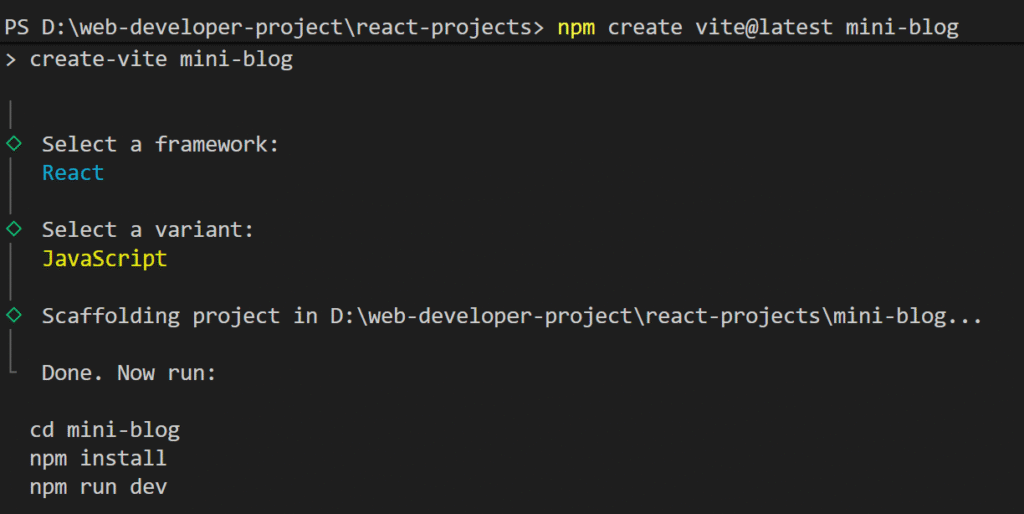Click the mini-blog argument on the prompt line
The width and height of the screenshot is (1024, 514).
tap(902, 28)
